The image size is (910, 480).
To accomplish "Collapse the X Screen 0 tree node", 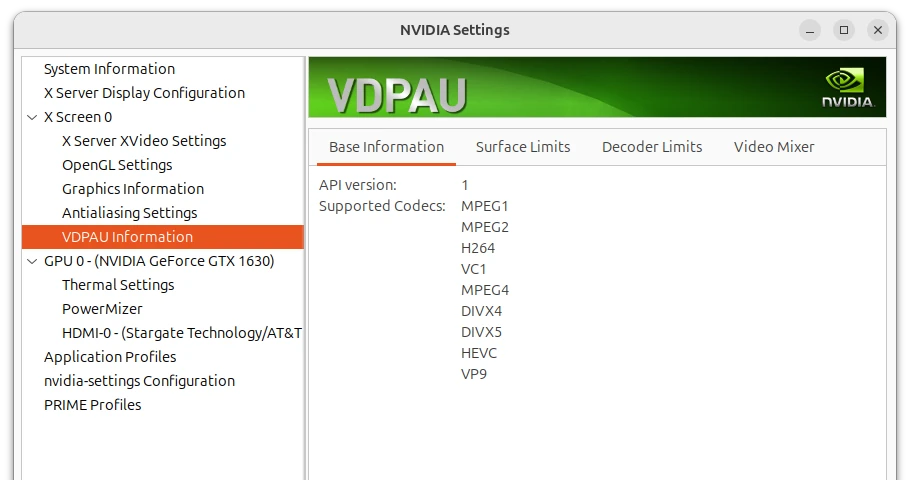I will [x=32, y=117].
